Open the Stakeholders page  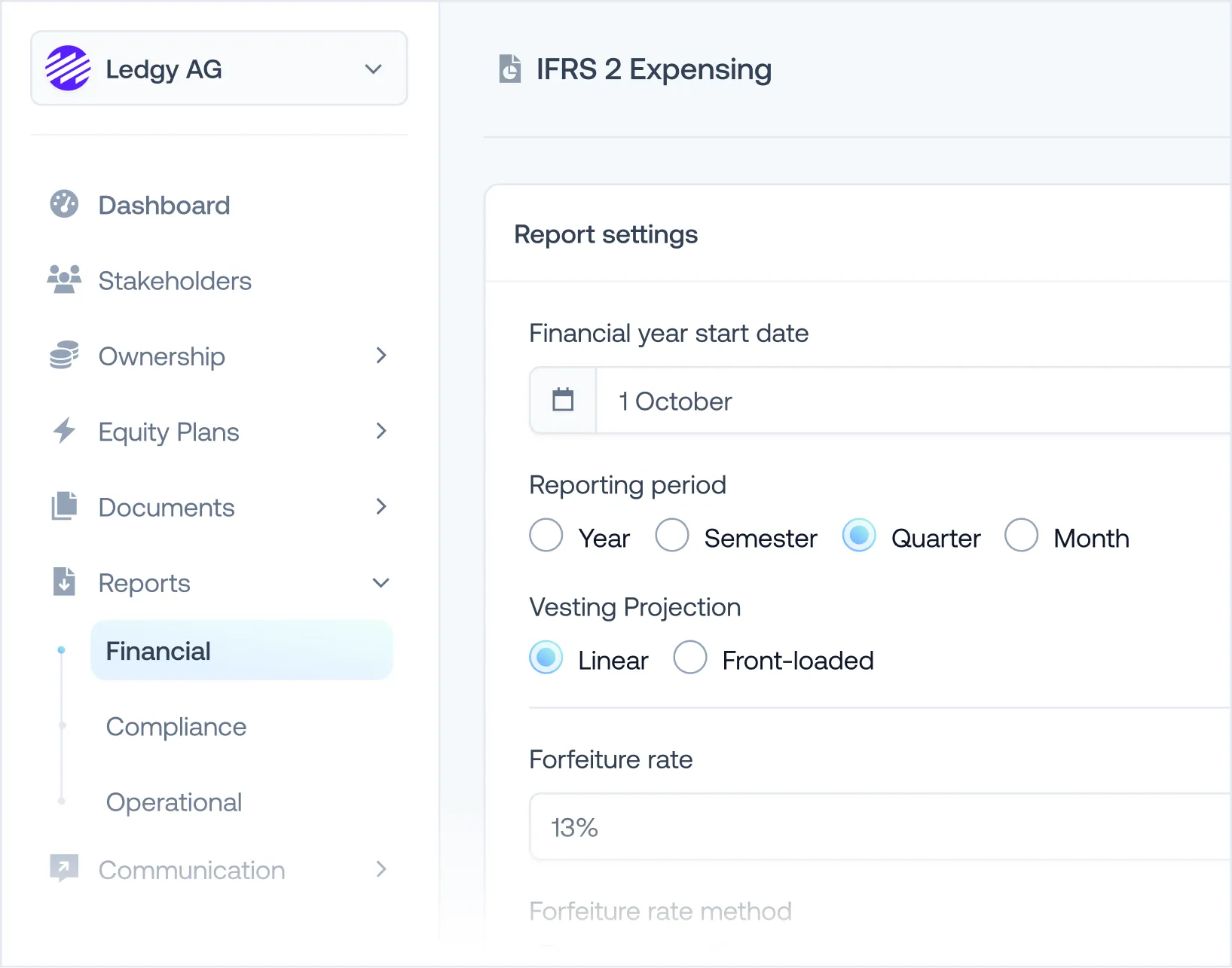[175, 279]
